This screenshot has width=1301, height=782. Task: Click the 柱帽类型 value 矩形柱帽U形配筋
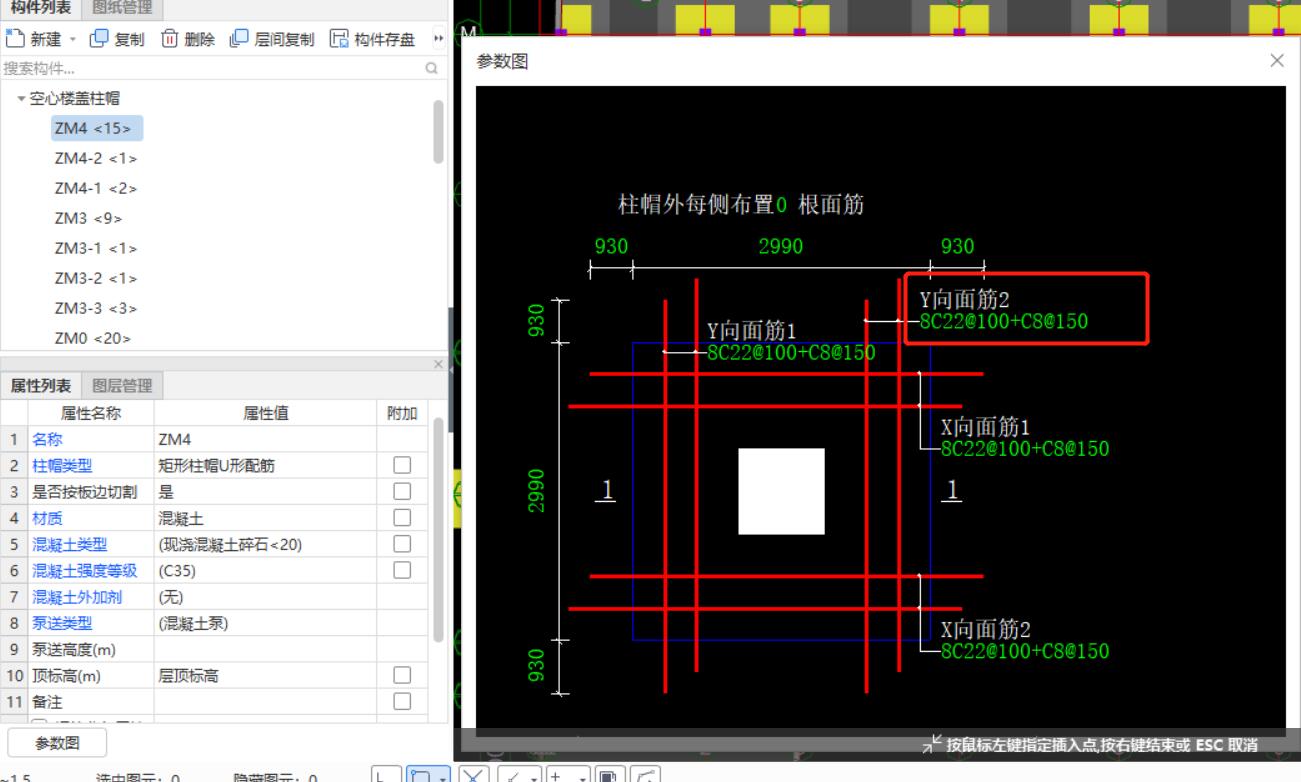[265, 465]
